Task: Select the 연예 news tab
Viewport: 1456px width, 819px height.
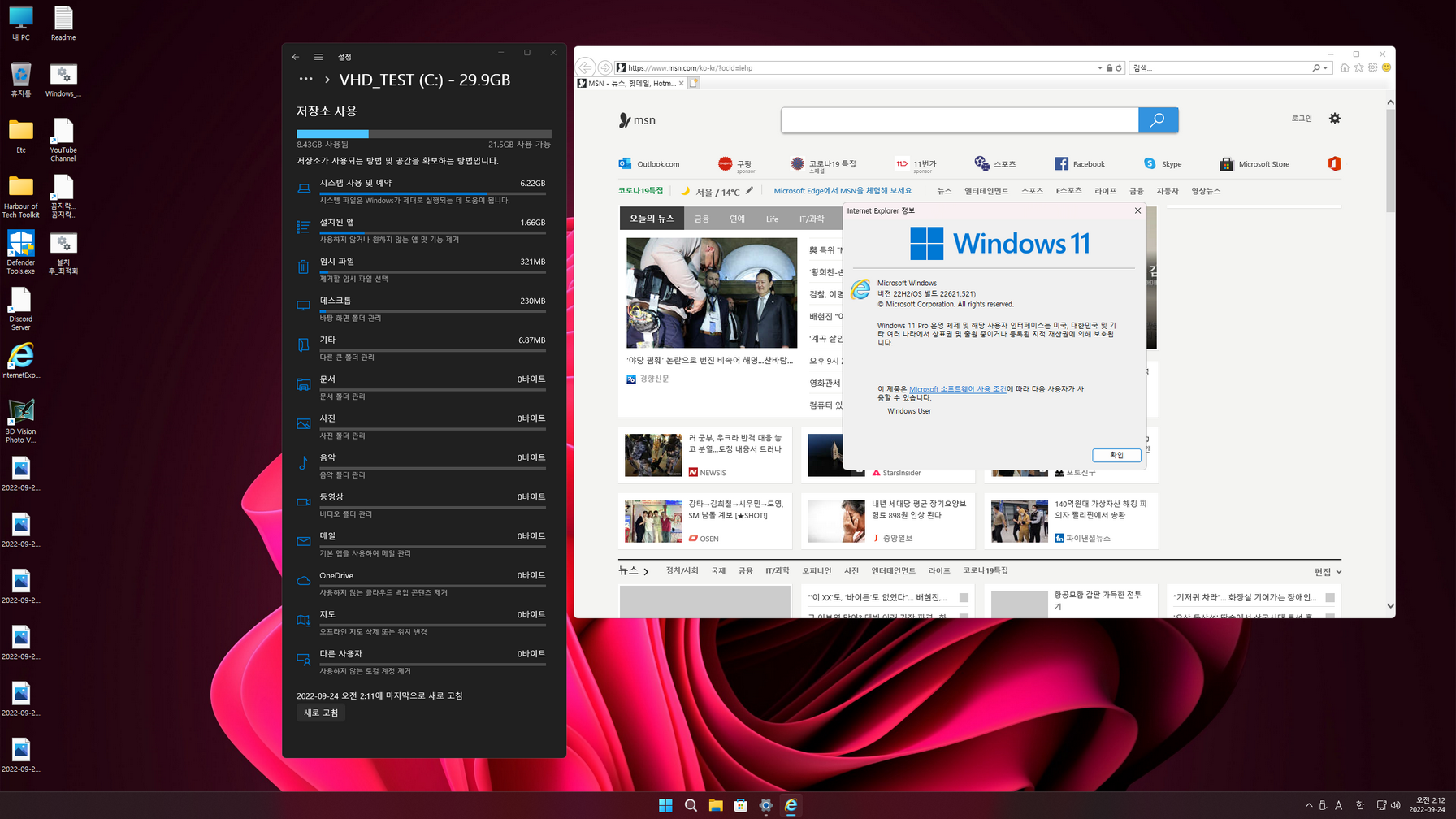Action: pos(737,219)
